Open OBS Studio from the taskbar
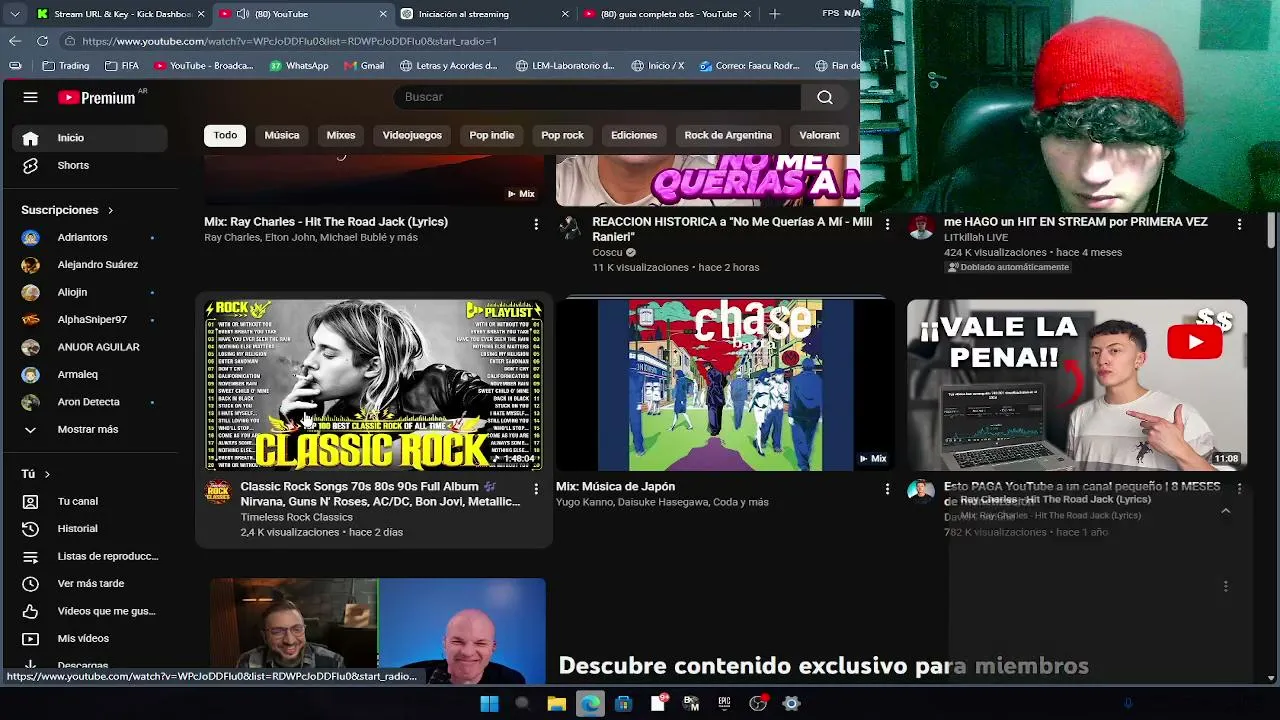1280x720 pixels. pyautogui.click(x=757, y=703)
